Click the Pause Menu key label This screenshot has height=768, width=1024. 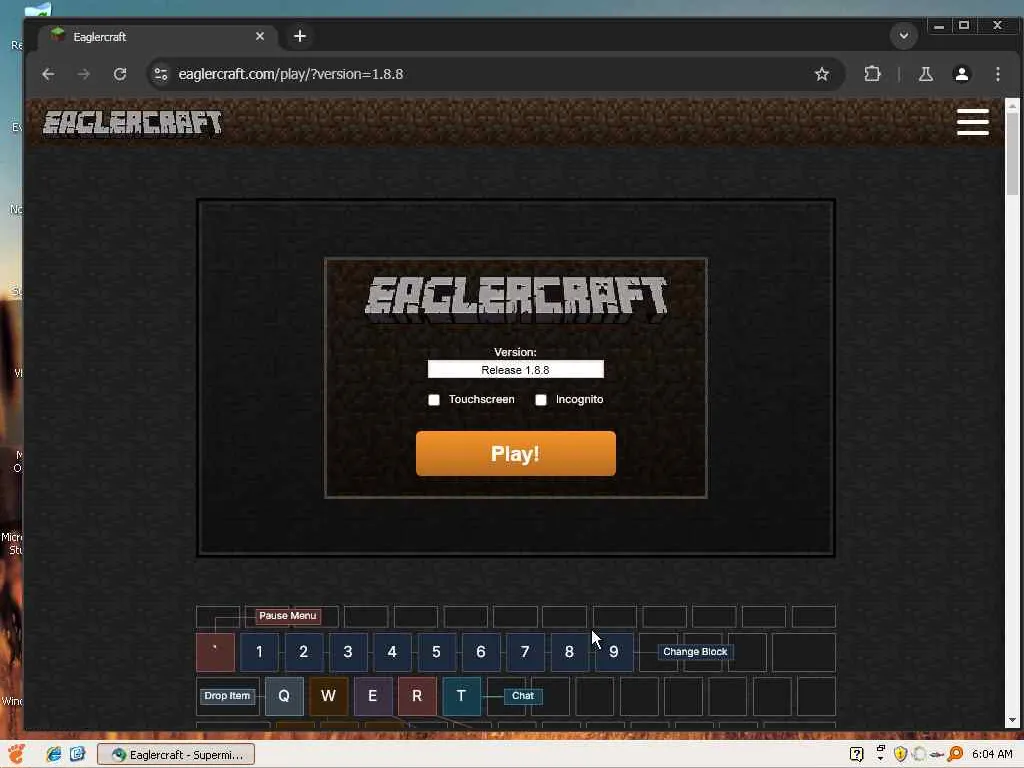(287, 616)
